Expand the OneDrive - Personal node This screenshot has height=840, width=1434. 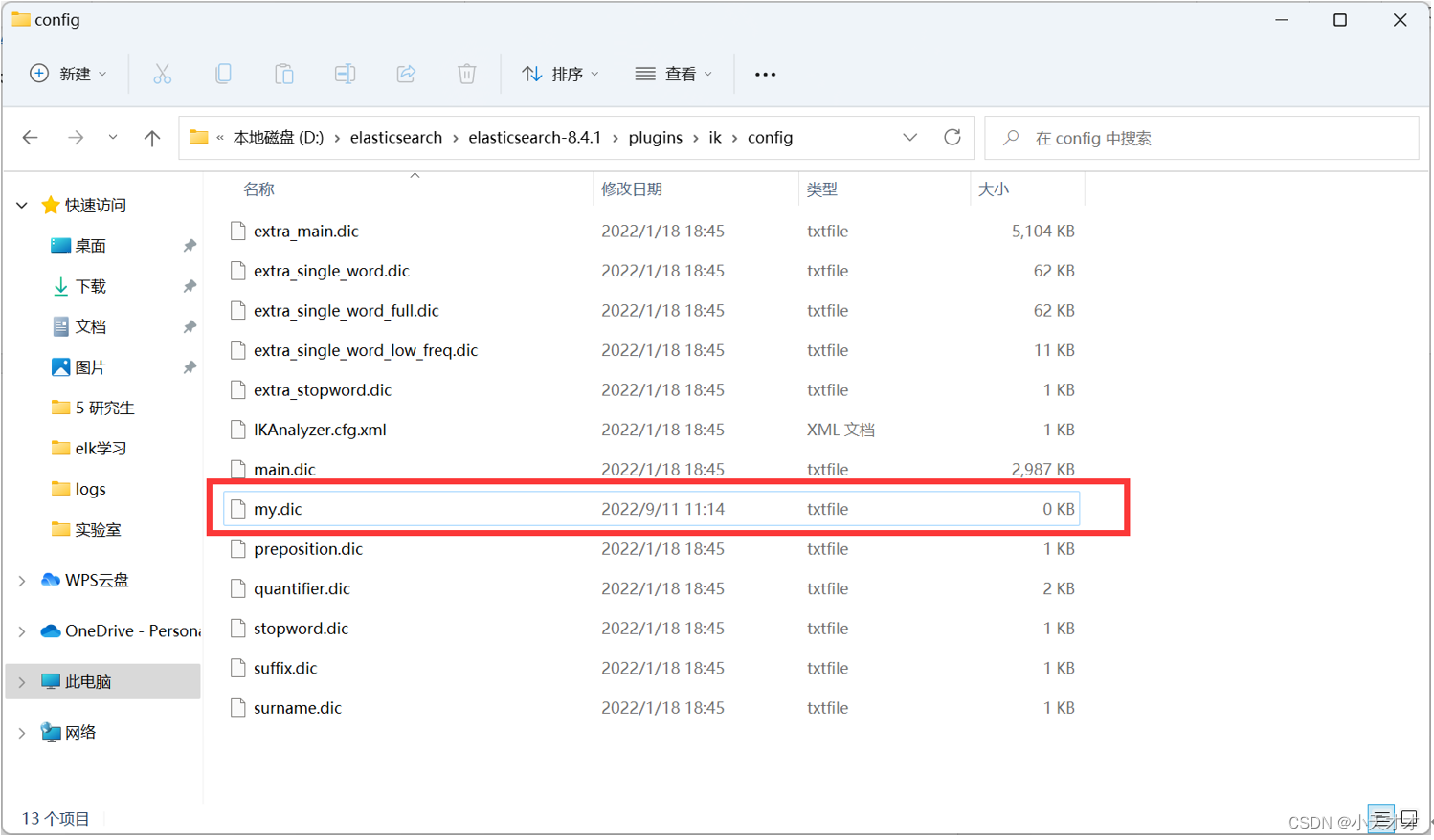pyautogui.click(x=22, y=631)
